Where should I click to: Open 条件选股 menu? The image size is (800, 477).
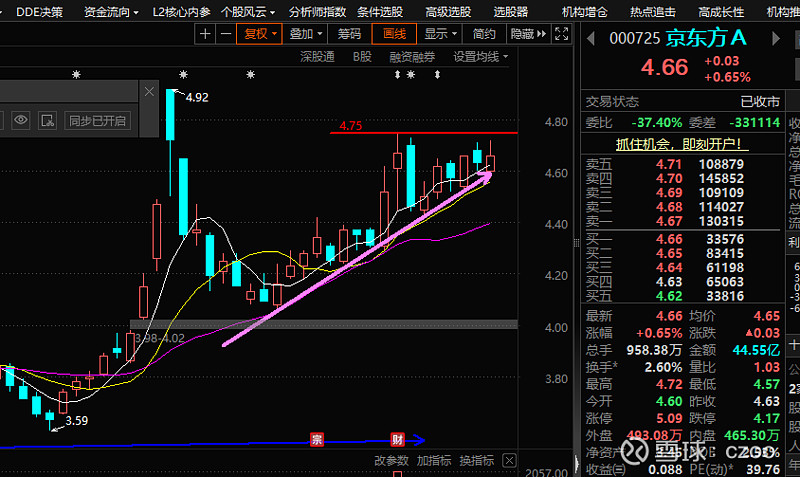point(380,12)
